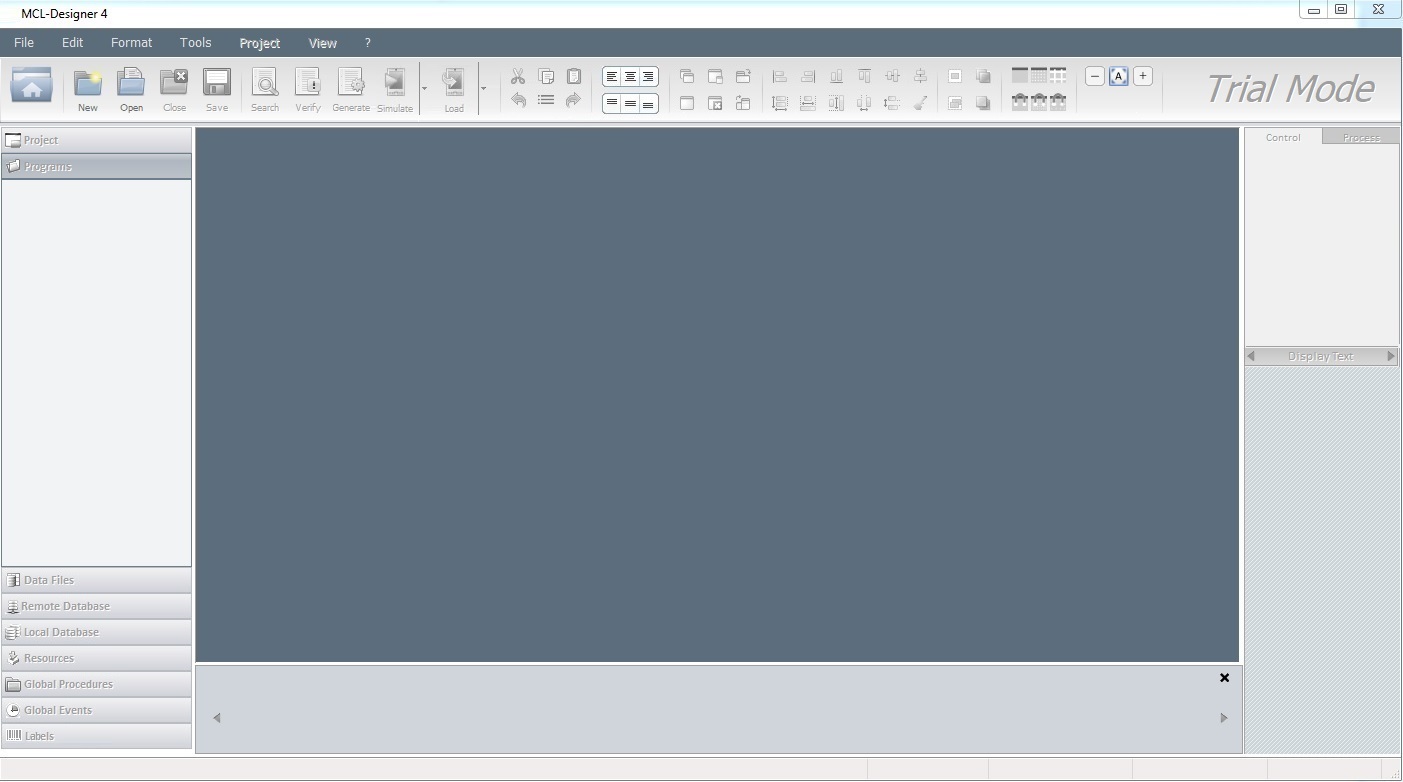The width and height of the screenshot is (1403, 782).
Task: Open the dropdown arrow next to Load
Action: tap(484, 89)
